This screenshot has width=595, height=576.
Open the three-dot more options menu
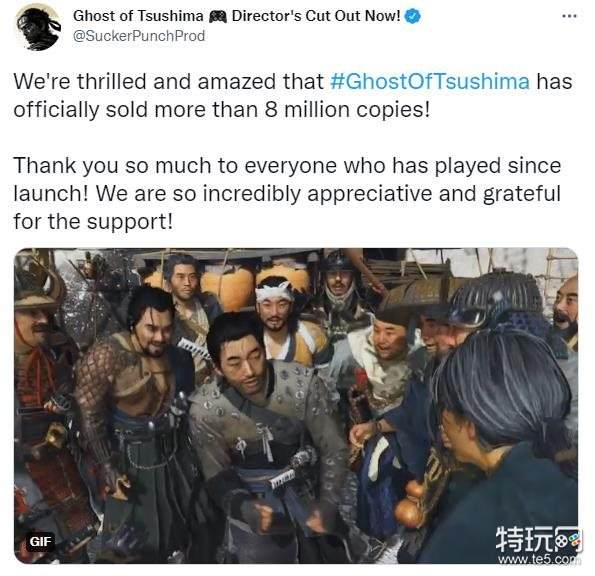(x=569, y=16)
